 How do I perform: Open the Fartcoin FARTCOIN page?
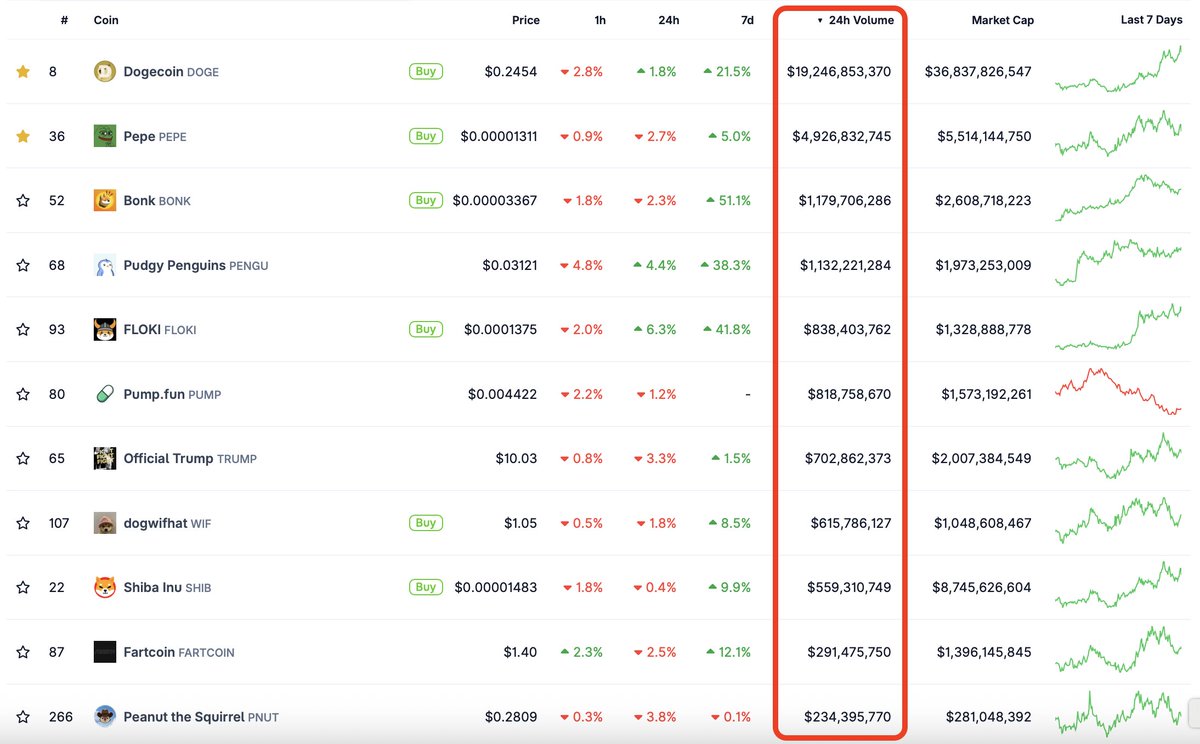(x=179, y=652)
